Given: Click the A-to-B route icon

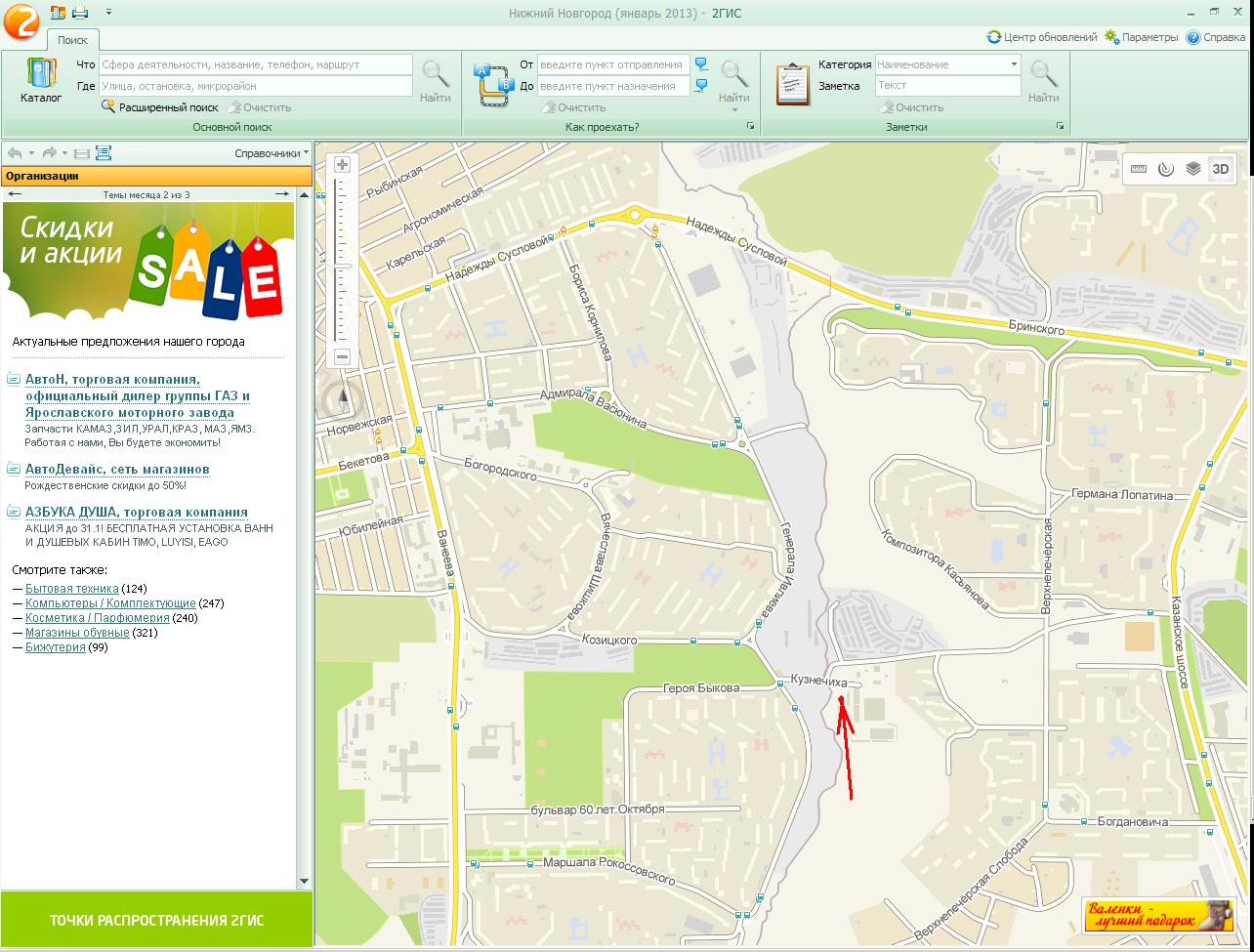Looking at the screenshot, I should (493, 83).
